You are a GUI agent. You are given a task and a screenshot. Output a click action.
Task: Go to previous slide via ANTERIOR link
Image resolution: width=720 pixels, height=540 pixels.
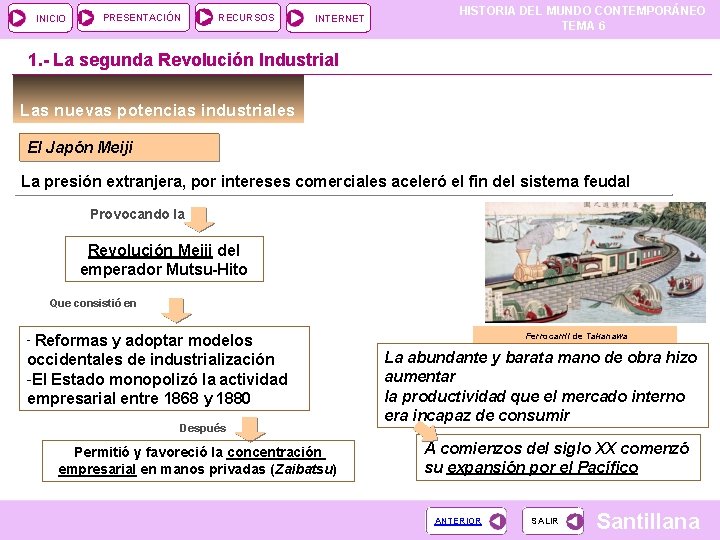(458, 521)
